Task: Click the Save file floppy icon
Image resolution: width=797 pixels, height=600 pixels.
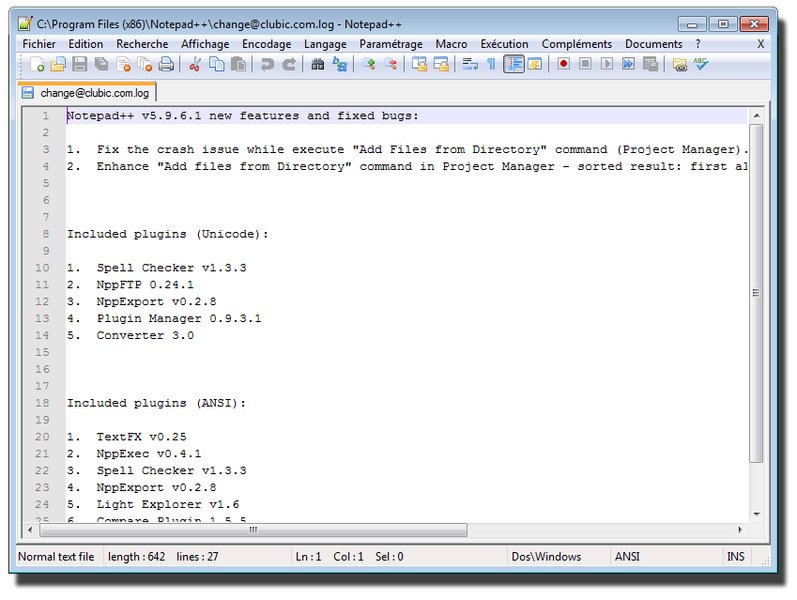Action: [x=80, y=65]
